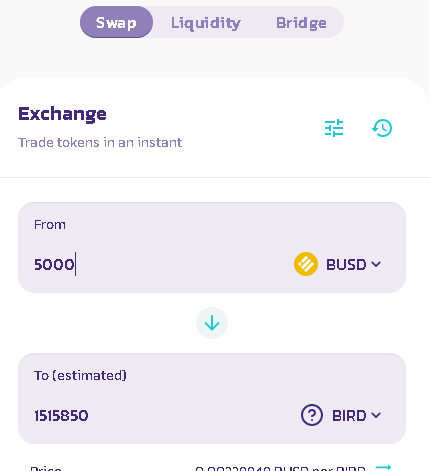Switch to the Liquidity tab
The height and width of the screenshot is (471, 429).
coord(206,23)
